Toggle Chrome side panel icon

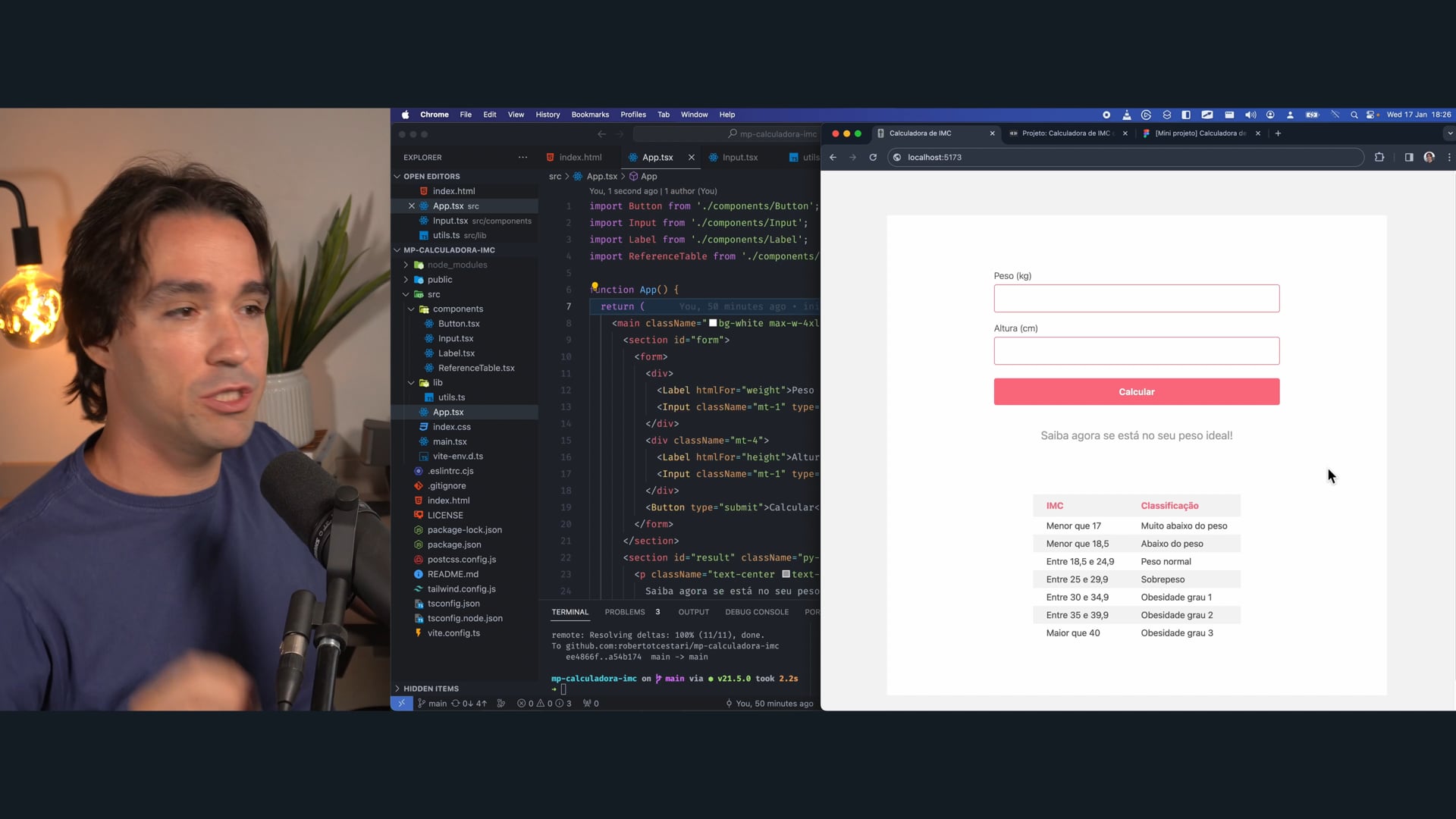click(1408, 158)
